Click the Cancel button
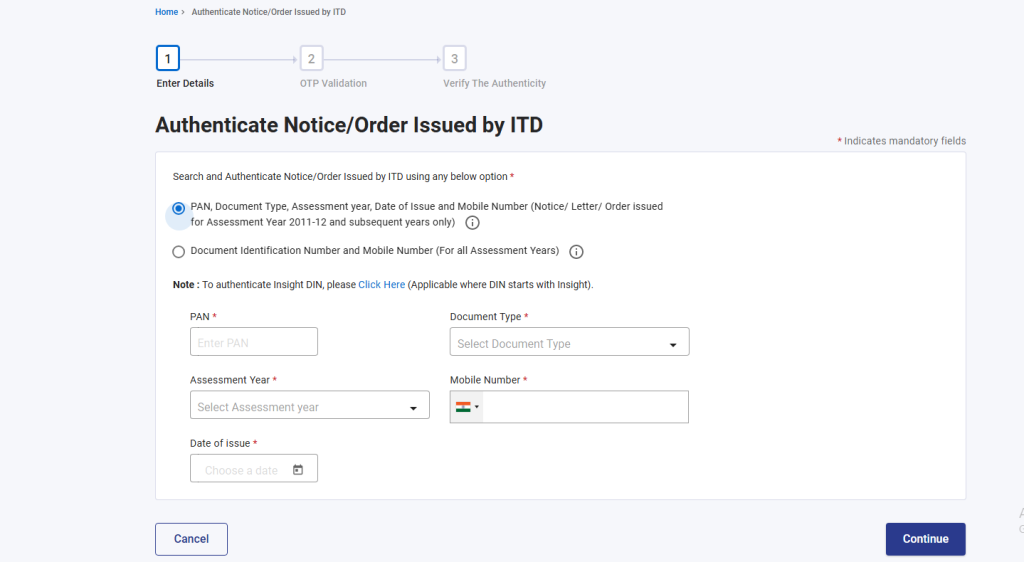The height and width of the screenshot is (562, 1024). tap(191, 539)
